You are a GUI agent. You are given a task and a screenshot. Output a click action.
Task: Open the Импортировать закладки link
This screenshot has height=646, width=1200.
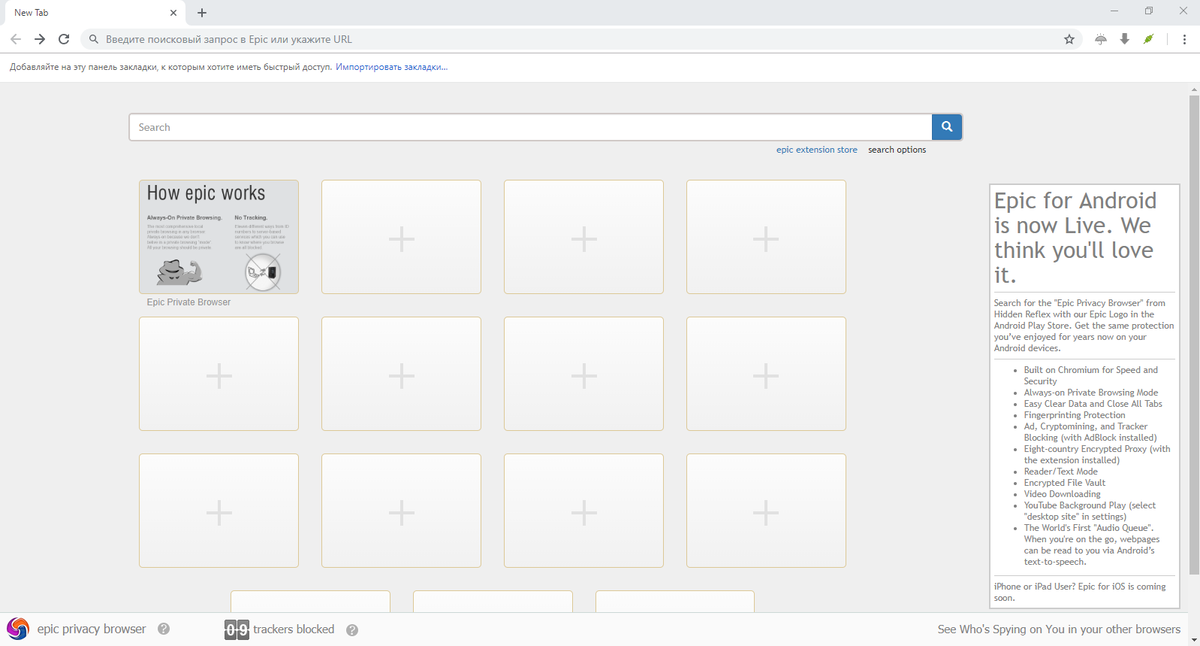(x=392, y=67)
